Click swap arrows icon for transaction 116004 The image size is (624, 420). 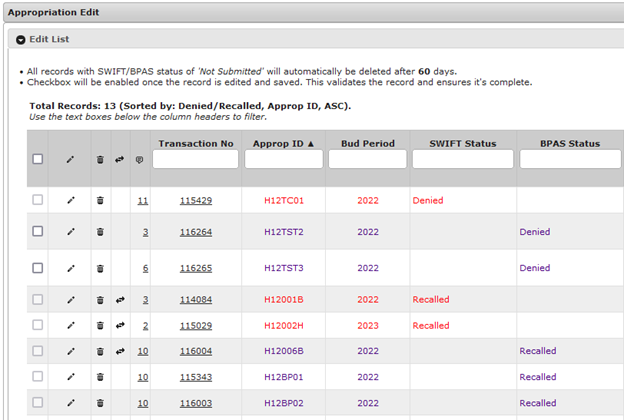(x=120, y=352)
